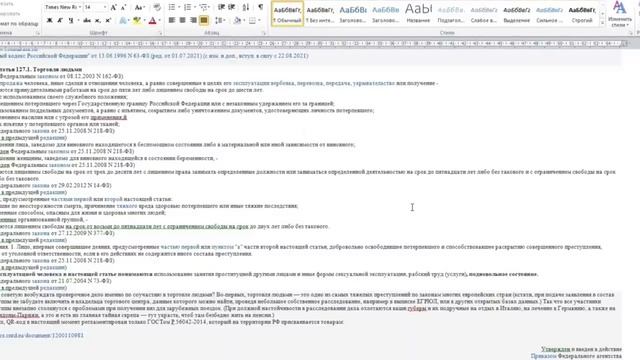Apply Без интервала style
The height and width of the screenshot is (360, 640).
[320, 14]
